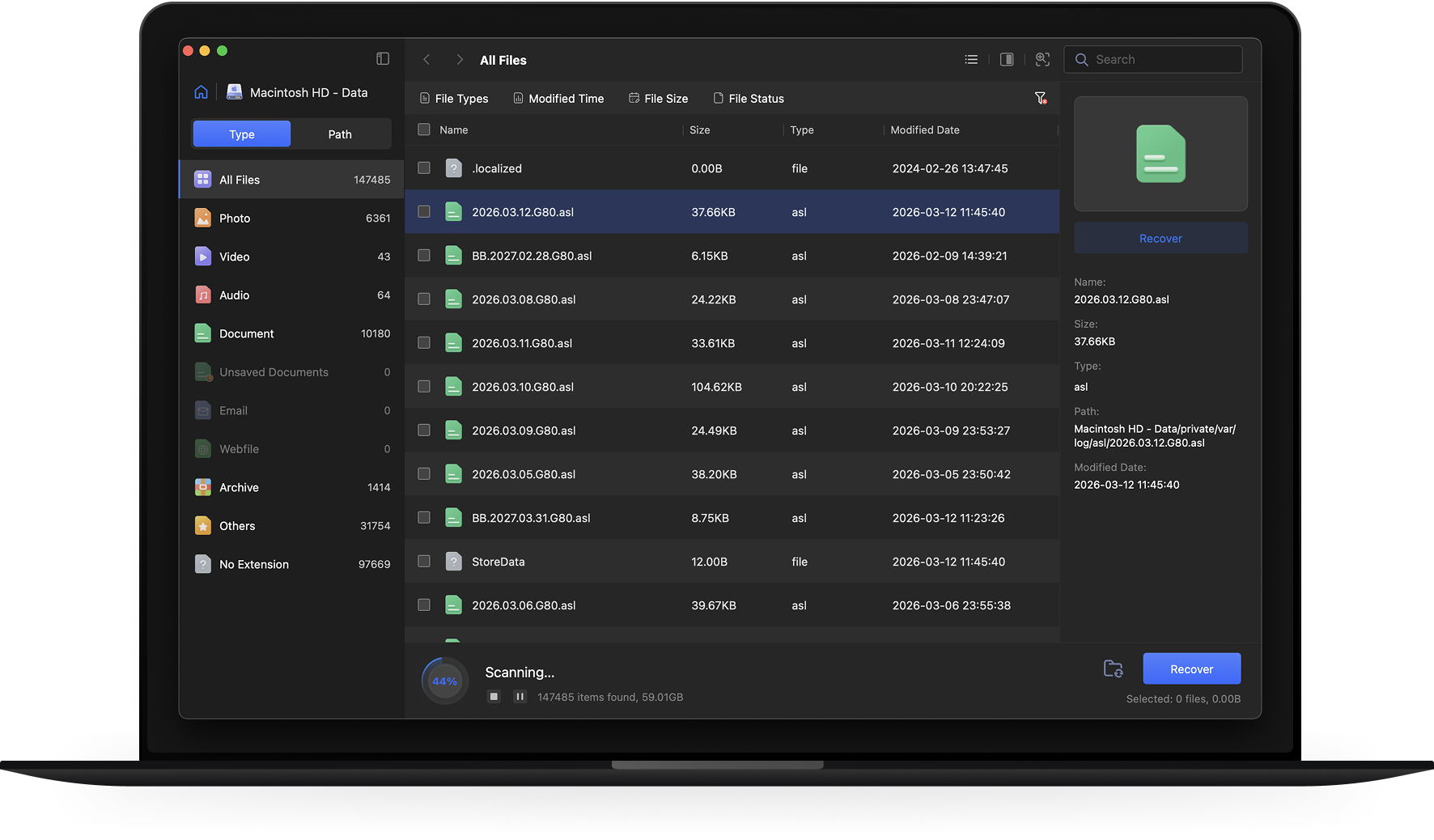Navigate back with the left chevron

426,60
